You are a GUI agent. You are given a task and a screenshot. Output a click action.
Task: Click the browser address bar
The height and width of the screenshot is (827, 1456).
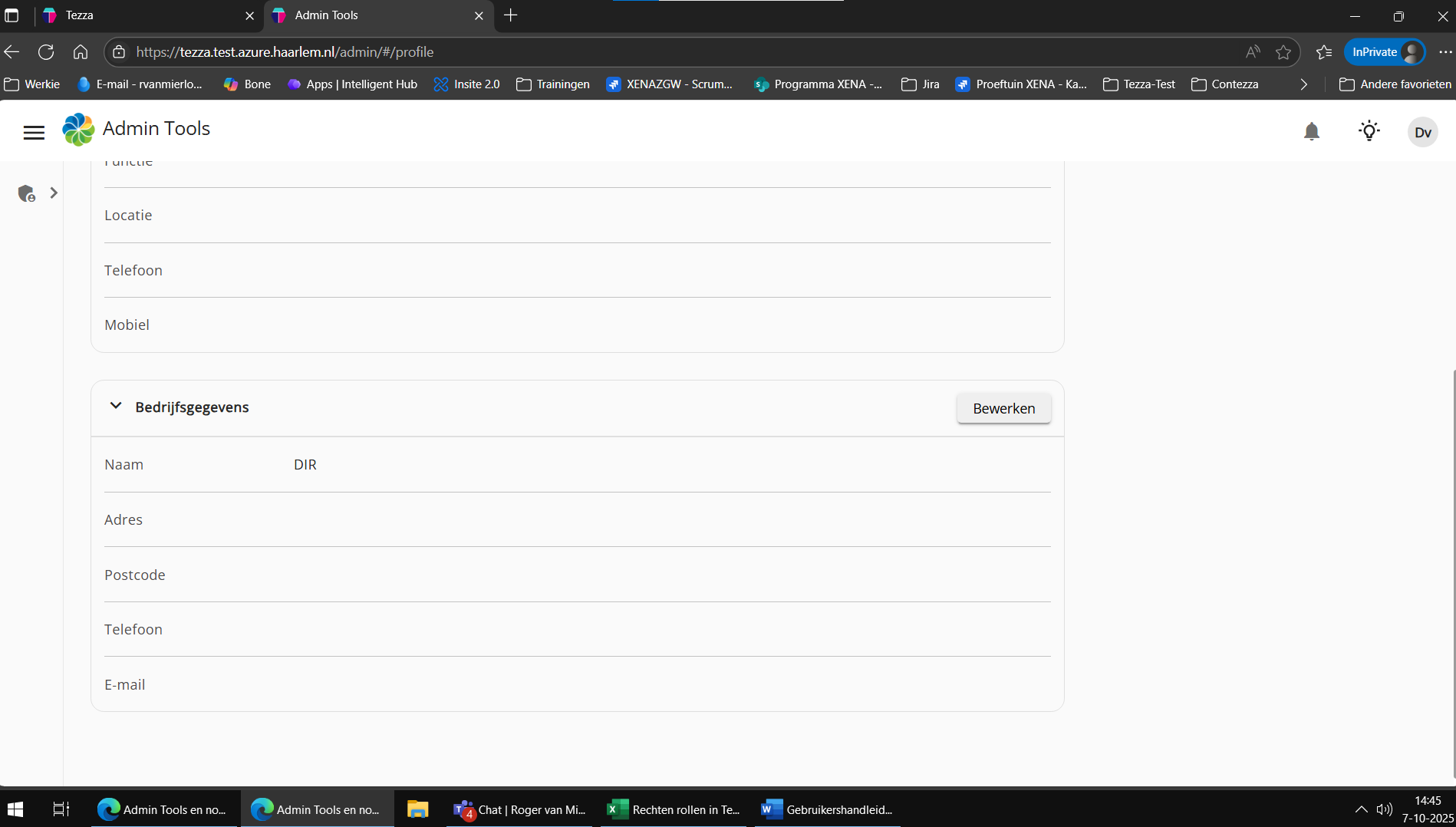[675, 52]
